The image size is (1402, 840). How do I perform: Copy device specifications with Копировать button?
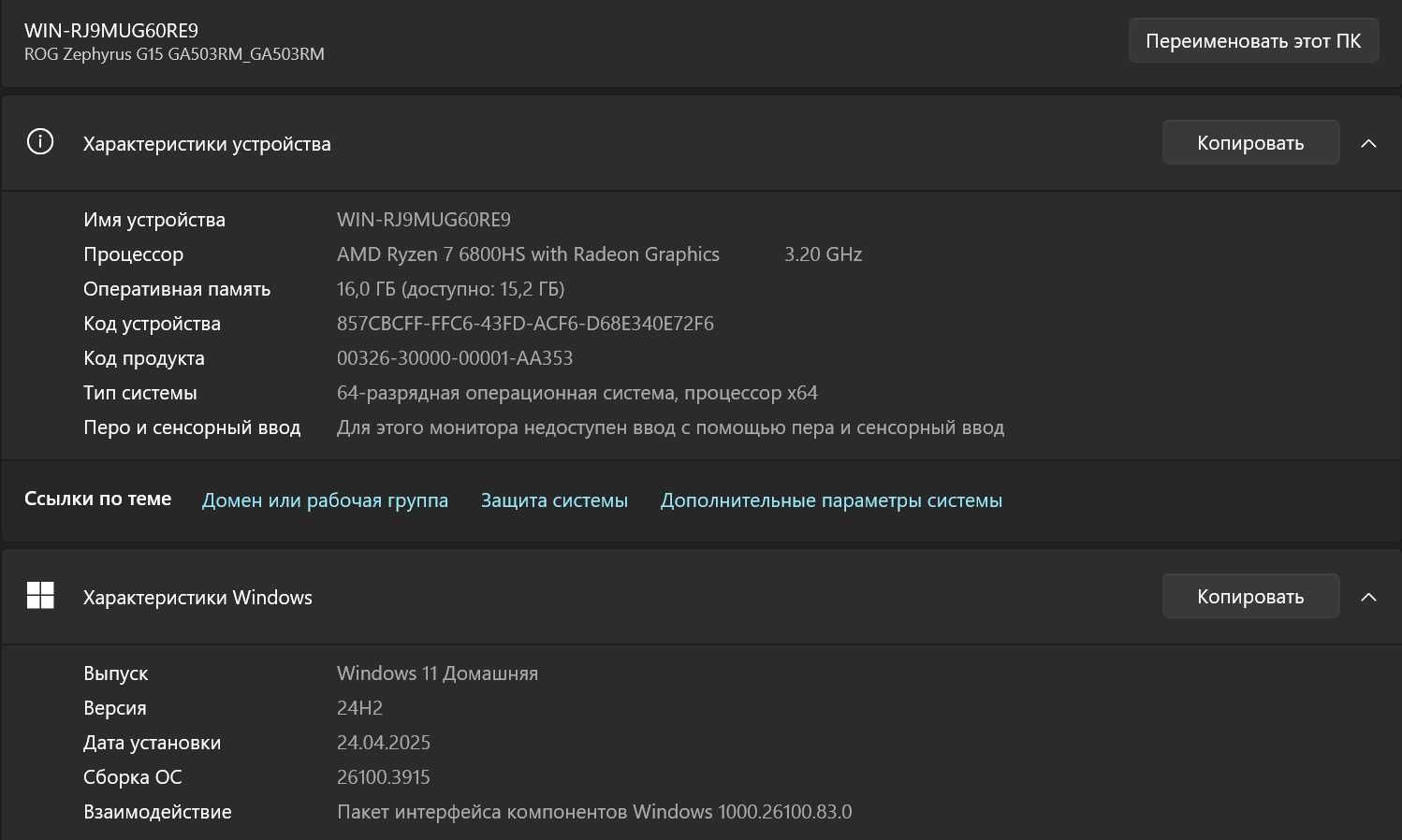(1250, 142)
